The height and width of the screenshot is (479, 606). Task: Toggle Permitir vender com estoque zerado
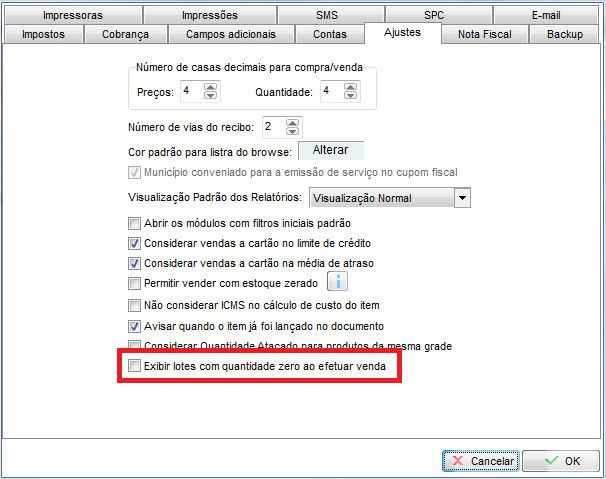click(135, 284)
